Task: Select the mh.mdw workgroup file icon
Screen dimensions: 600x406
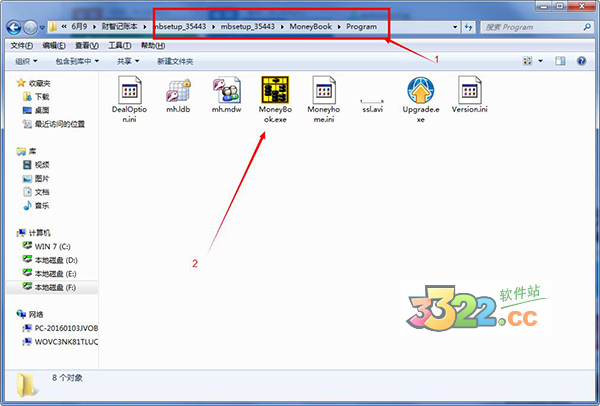Action: (227, 90)
